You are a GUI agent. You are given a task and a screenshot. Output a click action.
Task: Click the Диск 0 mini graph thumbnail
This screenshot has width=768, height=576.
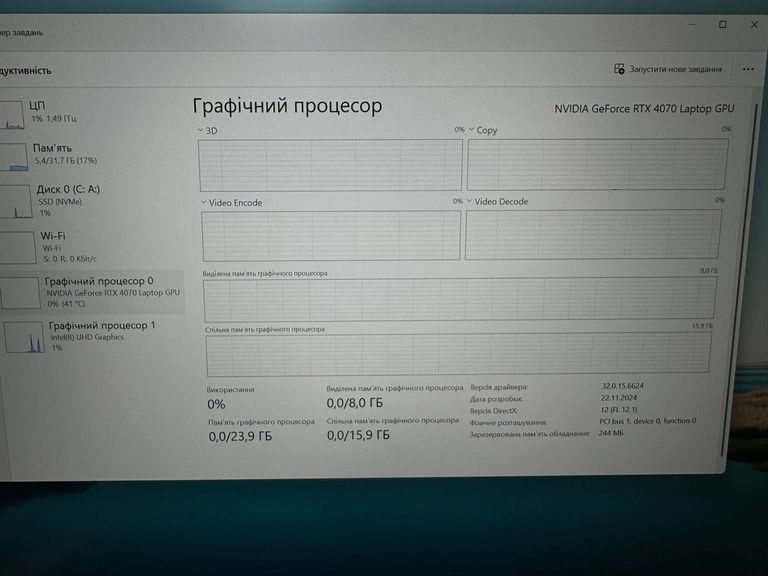click(16, 201)
